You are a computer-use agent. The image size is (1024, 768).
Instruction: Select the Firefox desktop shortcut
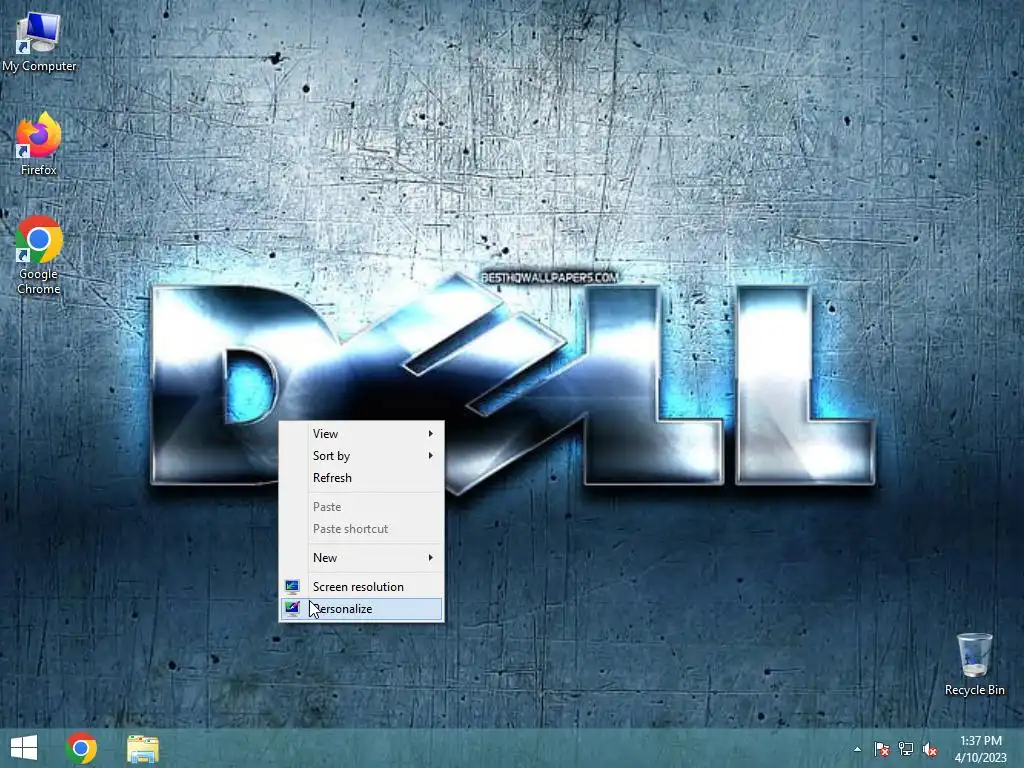(39, 144)
